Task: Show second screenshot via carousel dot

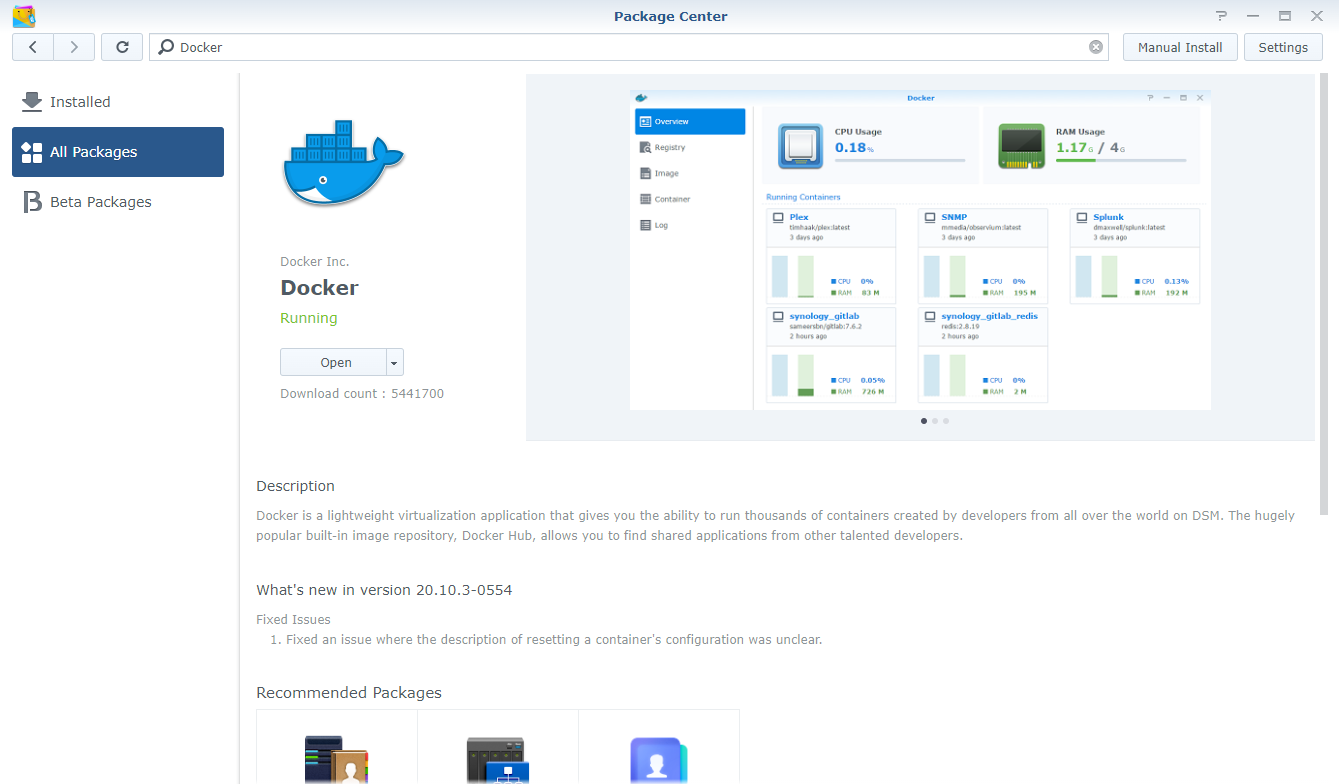Action: pos(934,421)
